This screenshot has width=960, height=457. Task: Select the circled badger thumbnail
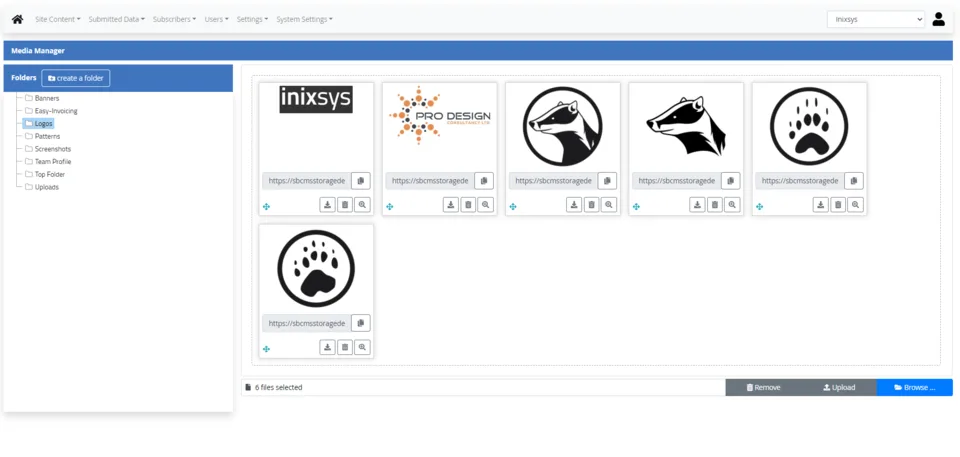point(563,126)
